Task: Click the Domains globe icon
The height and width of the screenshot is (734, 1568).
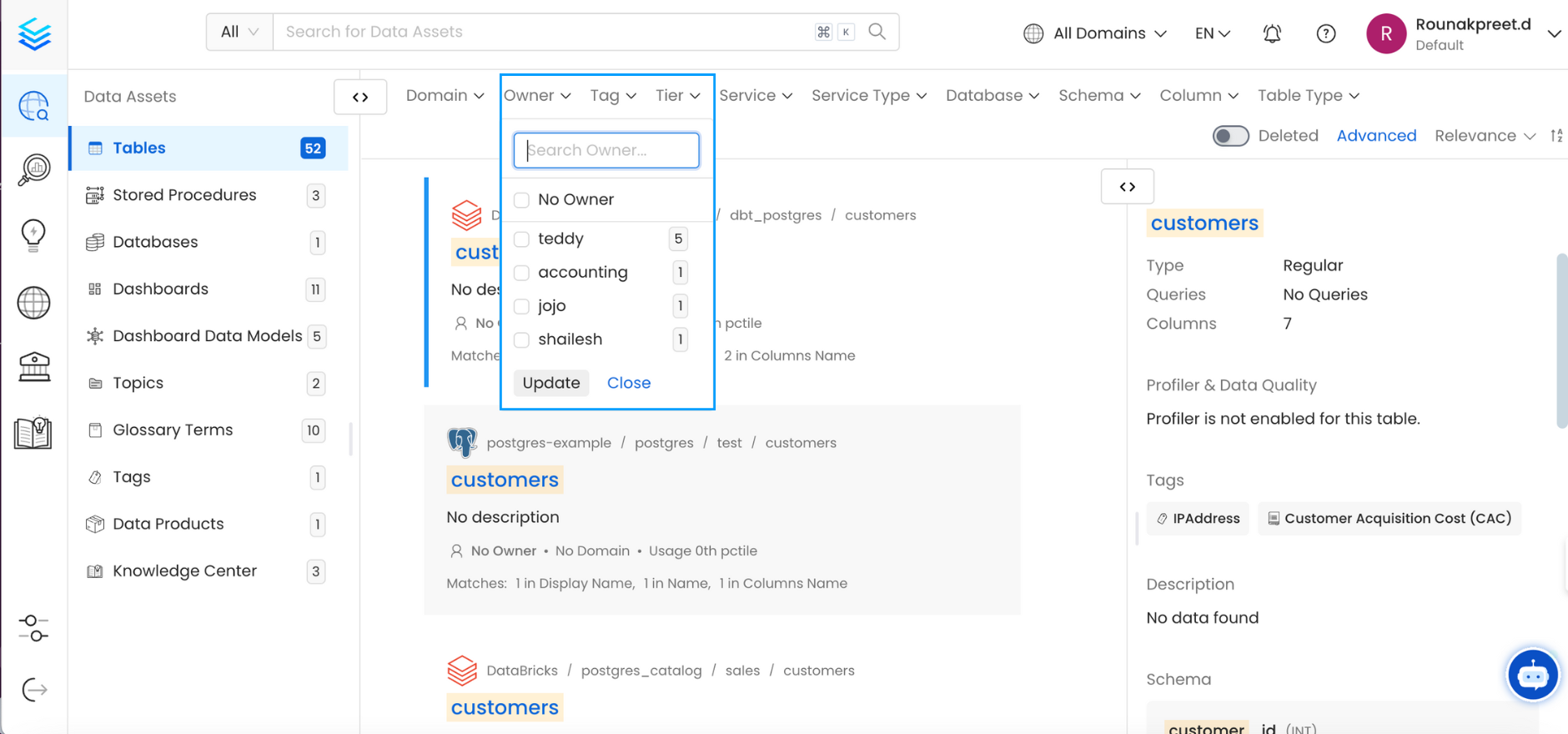Action: click(x=33, y=303)
